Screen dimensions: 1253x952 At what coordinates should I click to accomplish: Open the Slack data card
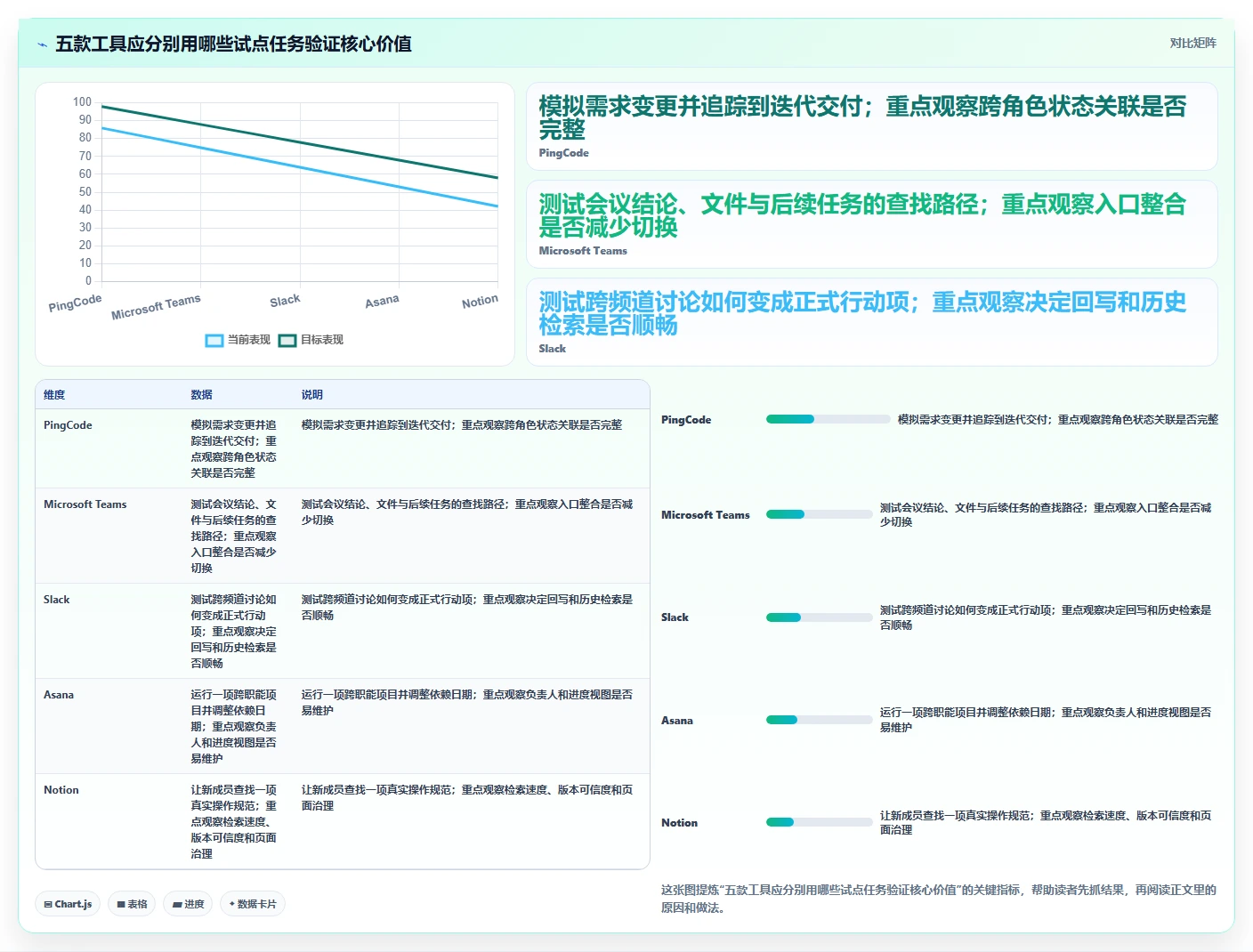(871, 322)
